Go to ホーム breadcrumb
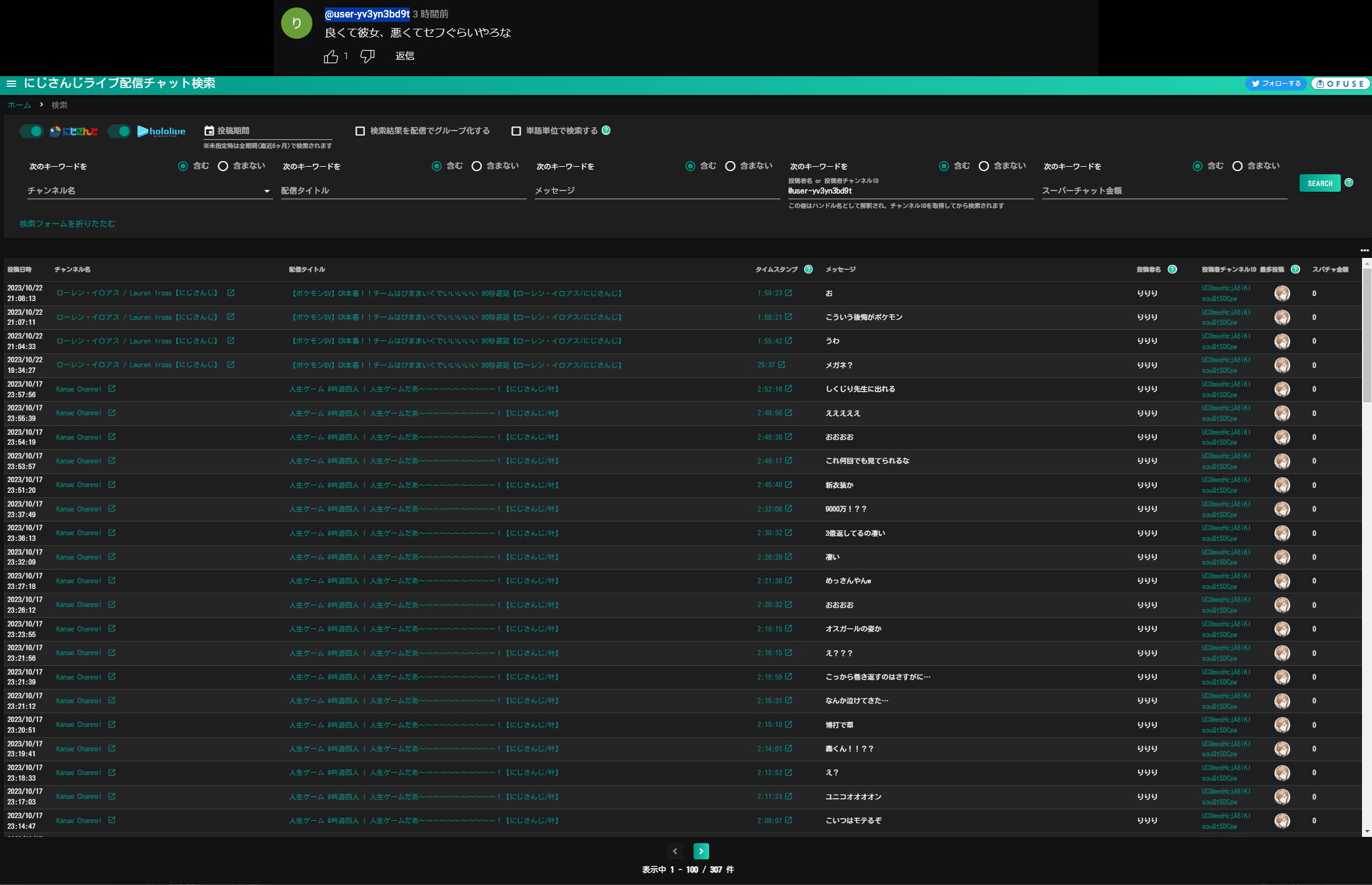 click(x=19, y=105)
